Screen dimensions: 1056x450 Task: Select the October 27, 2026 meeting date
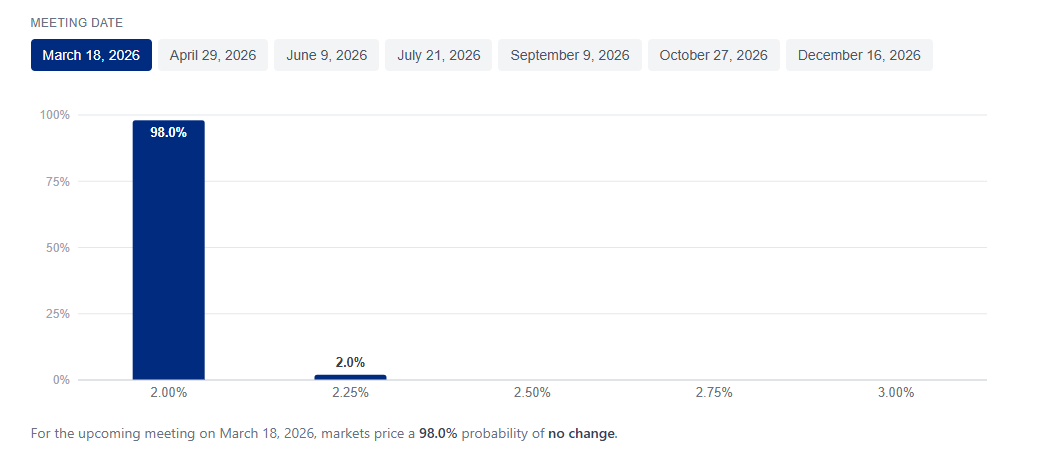713,55
